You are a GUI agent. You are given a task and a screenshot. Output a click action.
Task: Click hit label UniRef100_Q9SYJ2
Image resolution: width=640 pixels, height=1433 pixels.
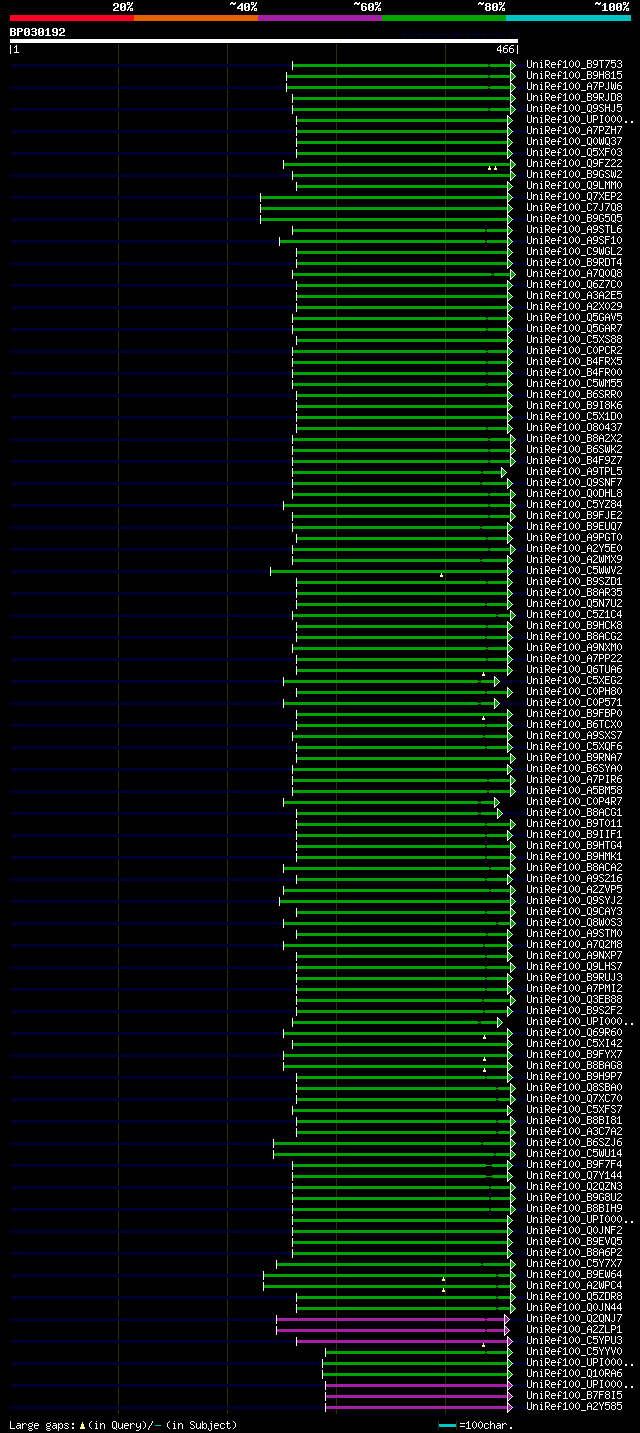click(x=574, y=901)
